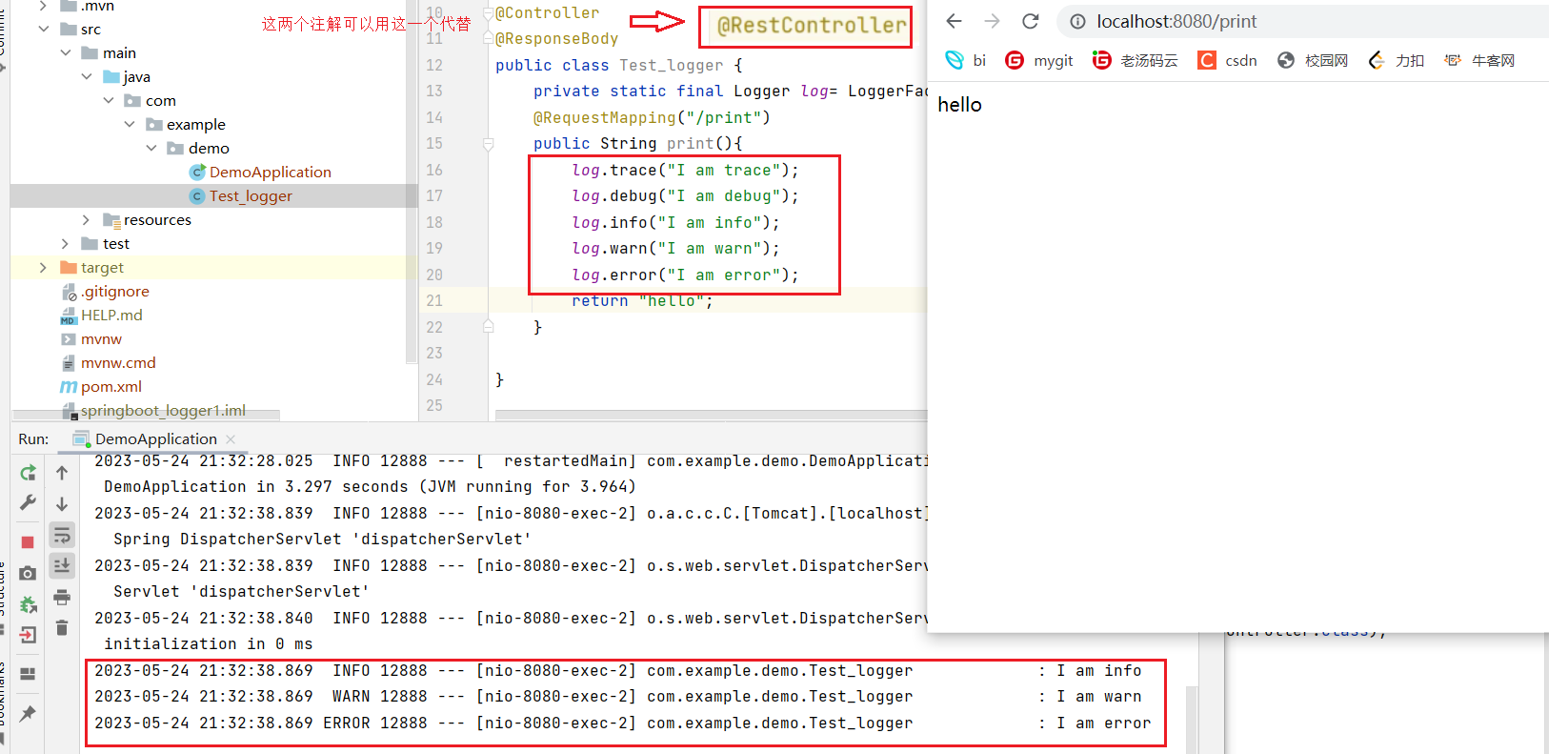
Task: Click the attach debugger bug icon
Action: pos(28,604)
